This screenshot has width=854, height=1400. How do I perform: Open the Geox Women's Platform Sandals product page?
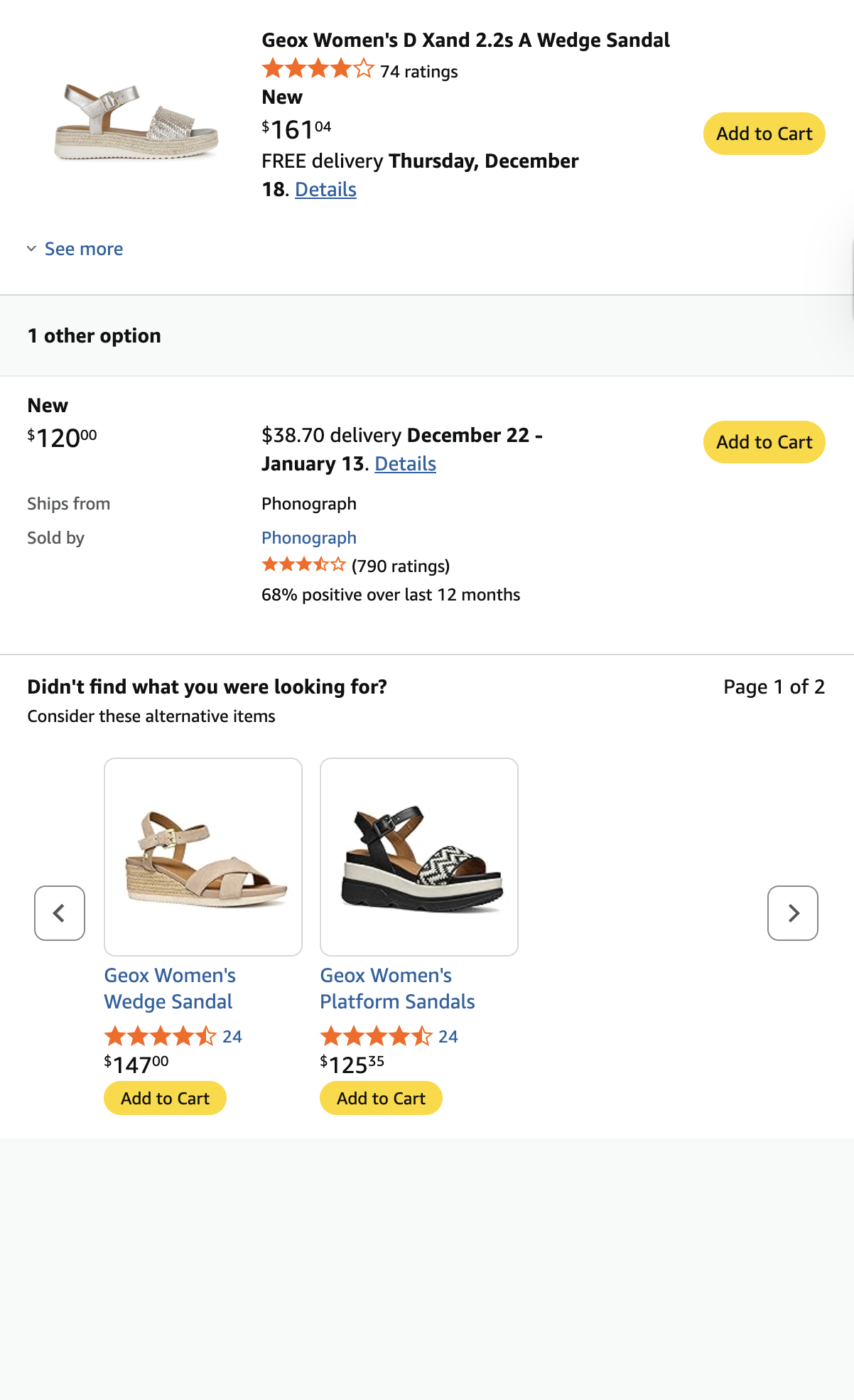point(396,988)
